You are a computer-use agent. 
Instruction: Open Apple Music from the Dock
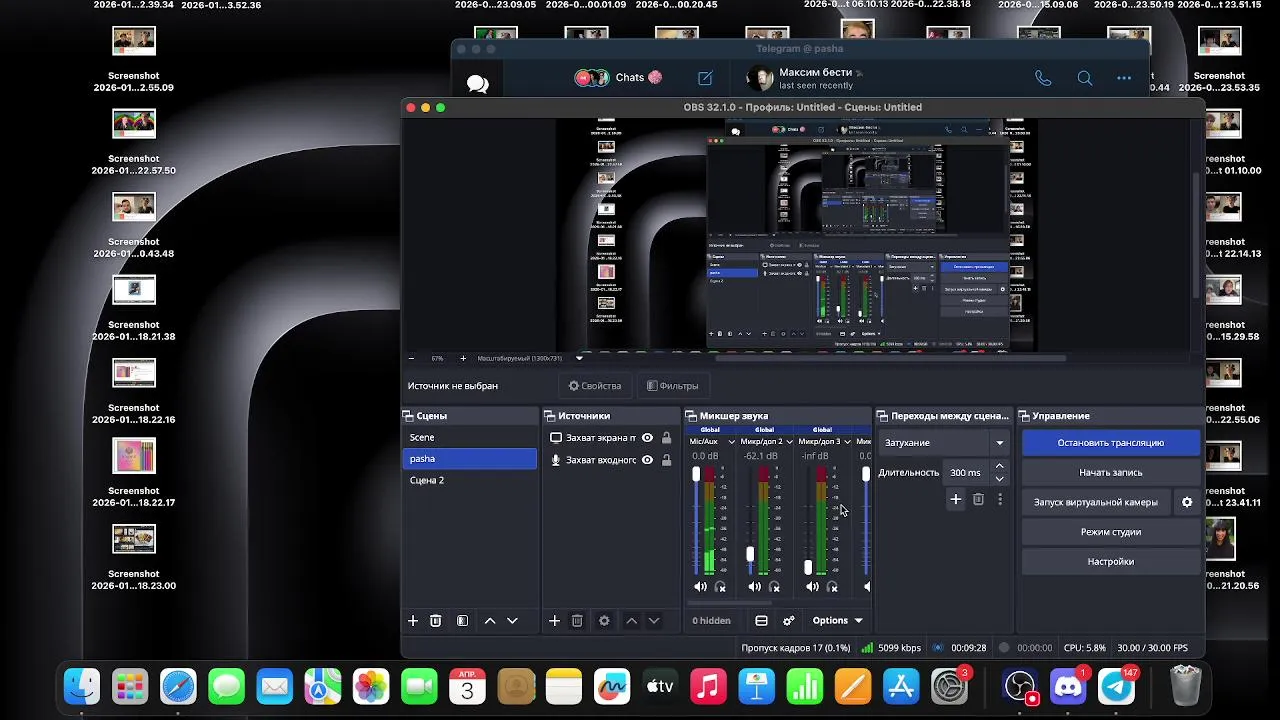[x=708, y=686]
